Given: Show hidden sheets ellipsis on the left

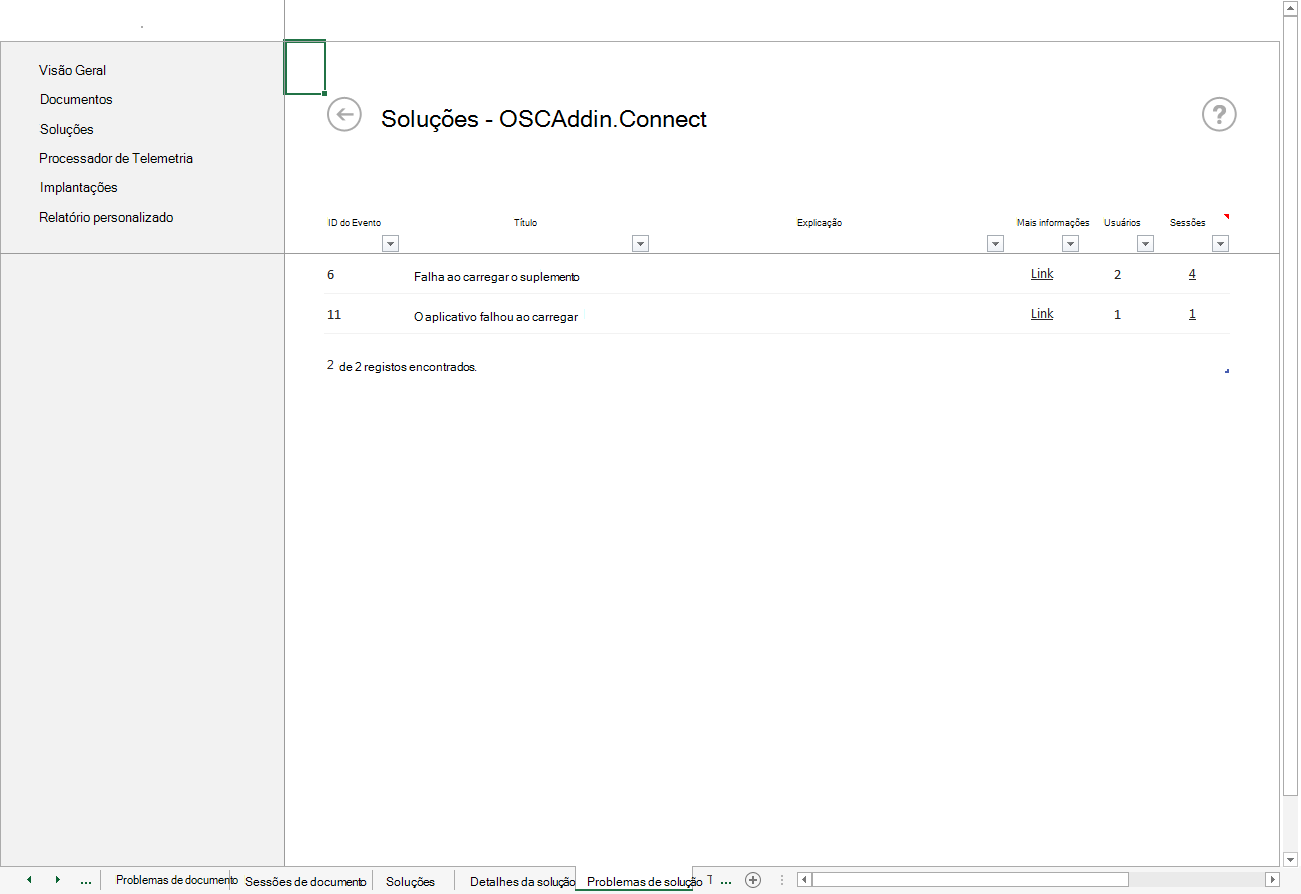Looking at the screenshot, I should pyautogui.click(x=86, y=881).
